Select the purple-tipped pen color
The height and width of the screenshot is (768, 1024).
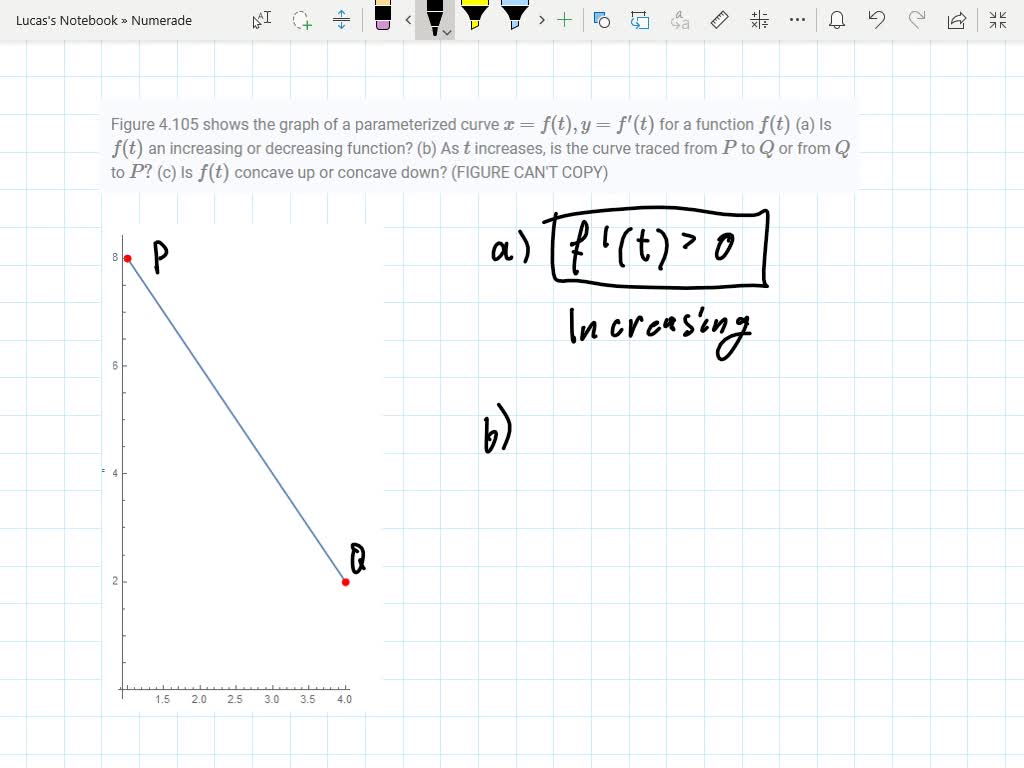(x=385, y=18)
